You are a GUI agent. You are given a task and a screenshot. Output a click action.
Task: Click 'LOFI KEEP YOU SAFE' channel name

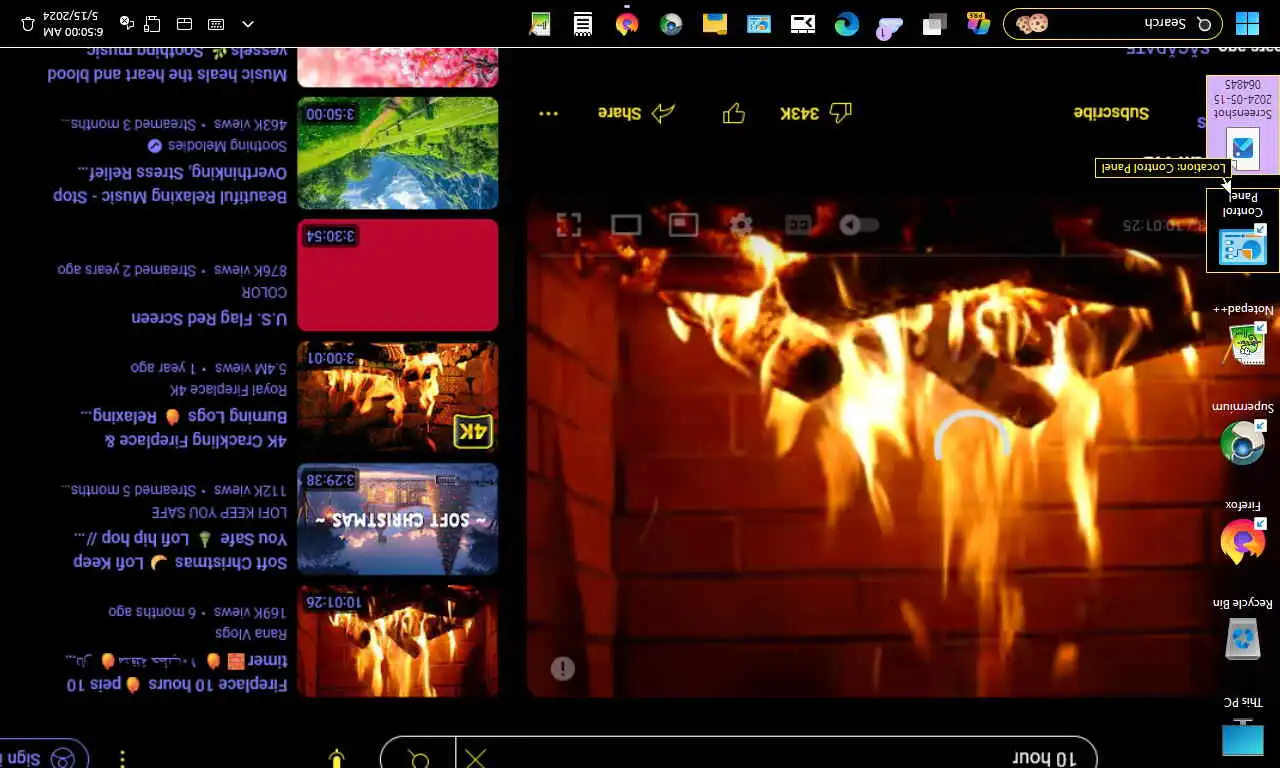click(x=219, y=512)
